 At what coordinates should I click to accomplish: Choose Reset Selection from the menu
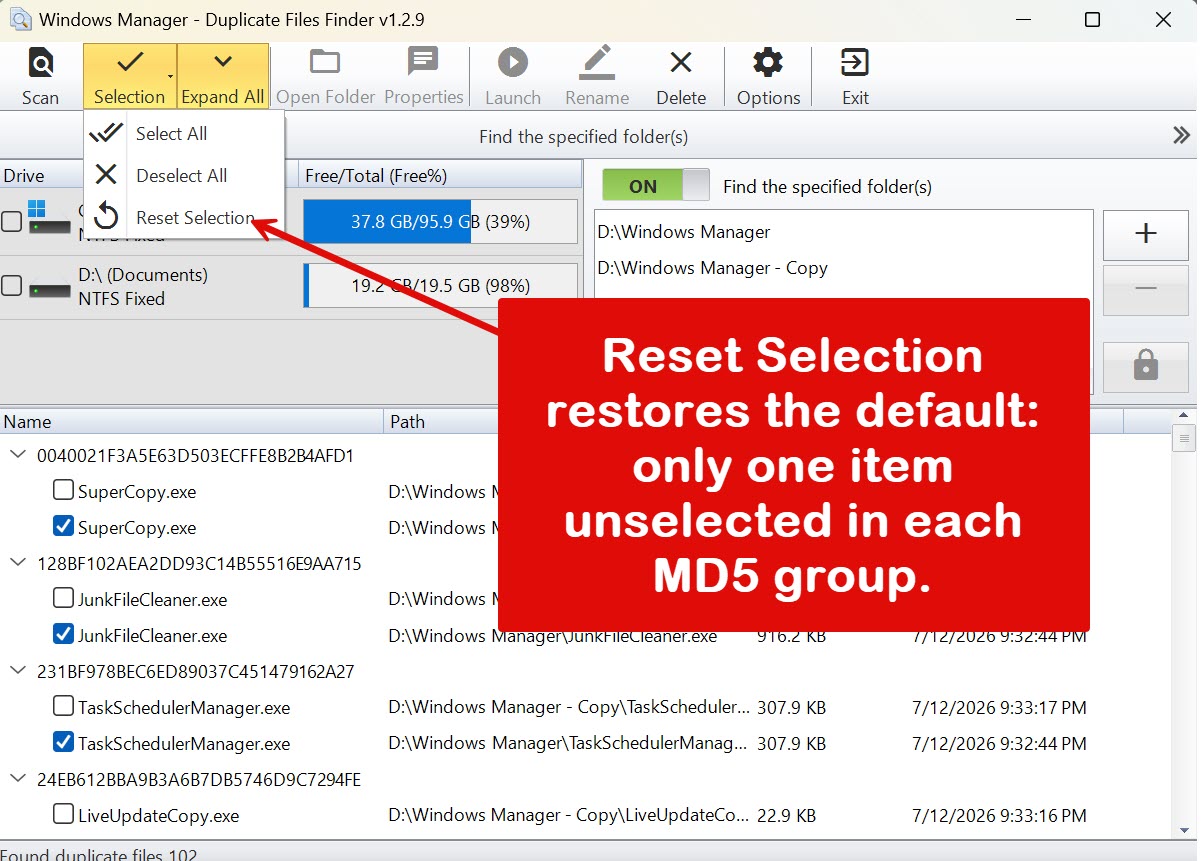184,218
